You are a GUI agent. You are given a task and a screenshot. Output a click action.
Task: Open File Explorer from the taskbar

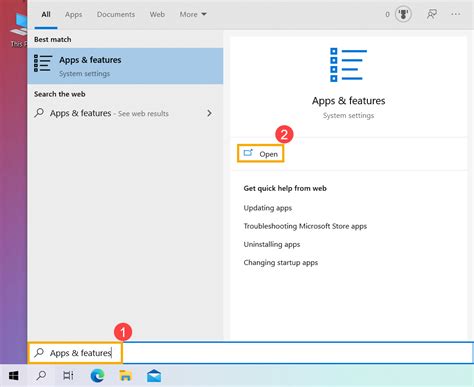[125, 376]
